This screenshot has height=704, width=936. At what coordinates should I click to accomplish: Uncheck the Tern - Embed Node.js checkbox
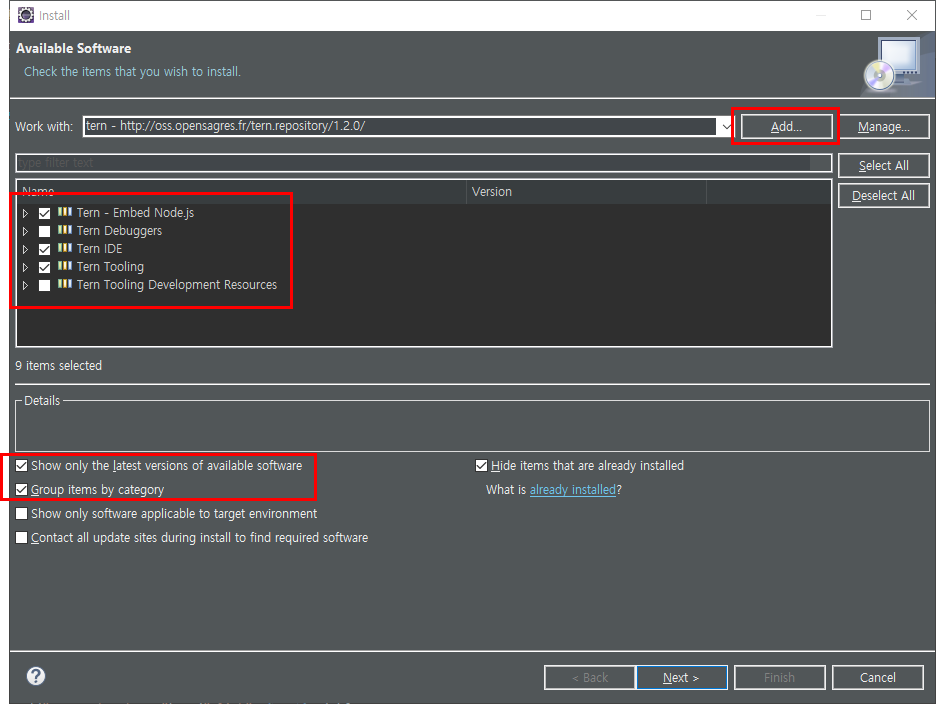(44, 213)
